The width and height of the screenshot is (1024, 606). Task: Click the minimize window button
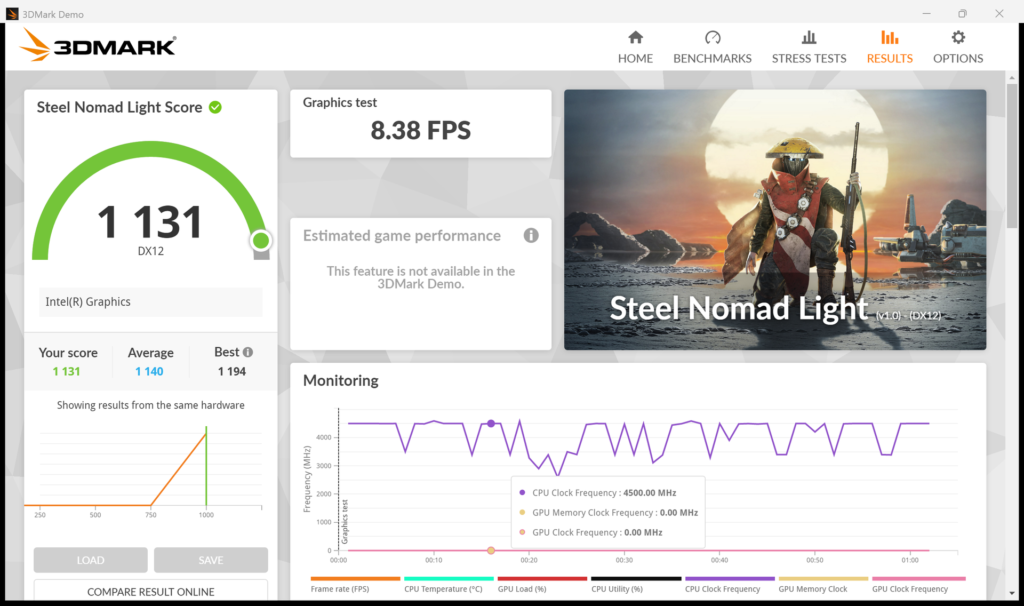(926, 14)
